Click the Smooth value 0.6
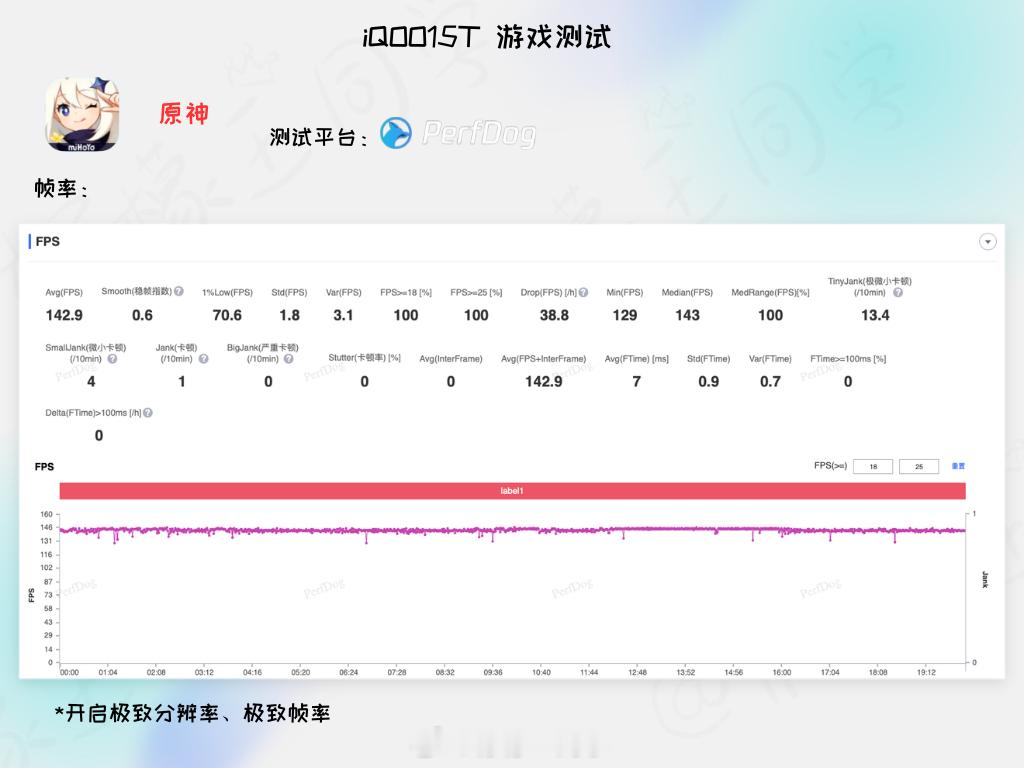 tap(142, 315)
